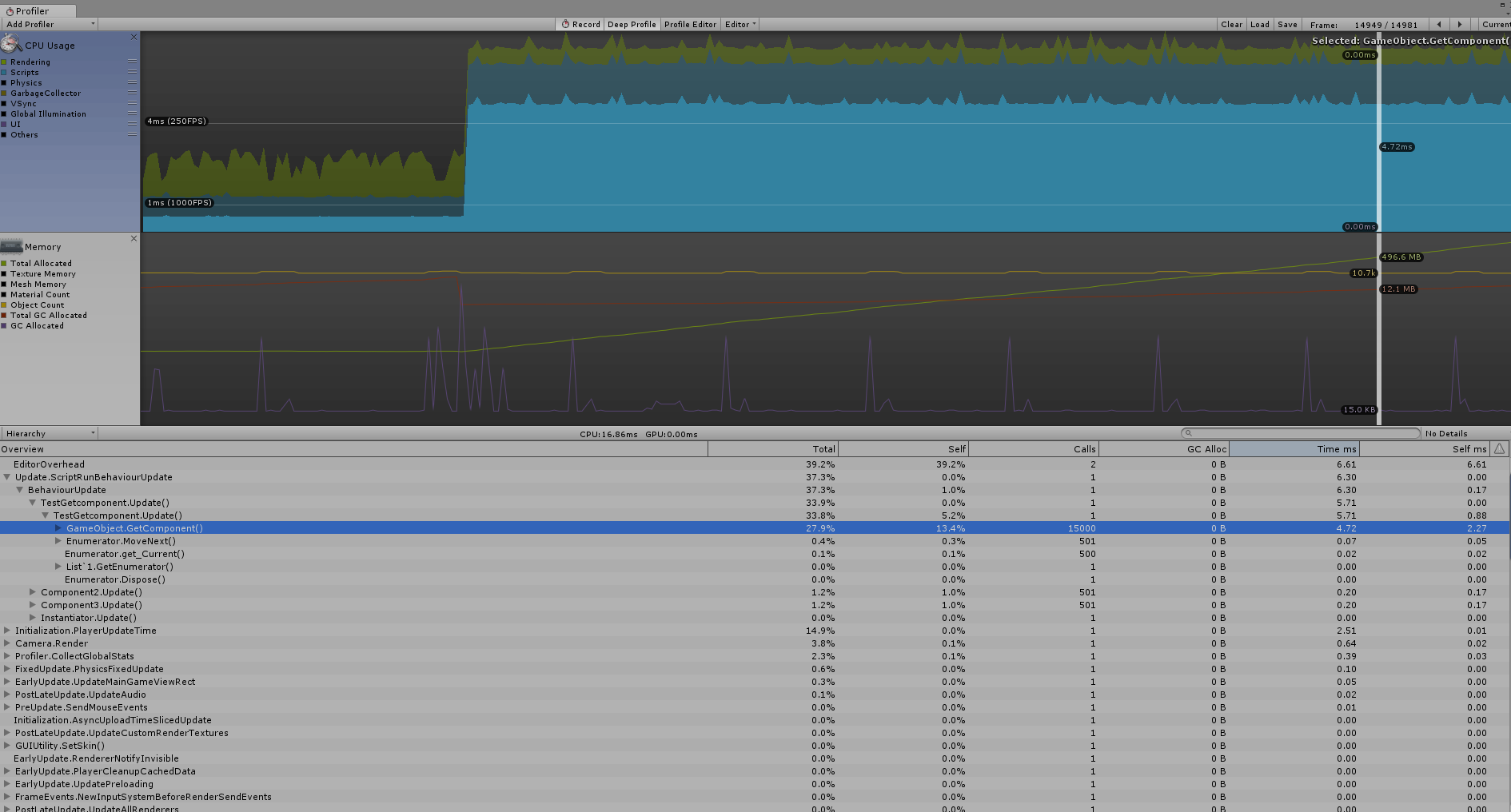Toggle Global Illumination category visibility

[4, 113]
